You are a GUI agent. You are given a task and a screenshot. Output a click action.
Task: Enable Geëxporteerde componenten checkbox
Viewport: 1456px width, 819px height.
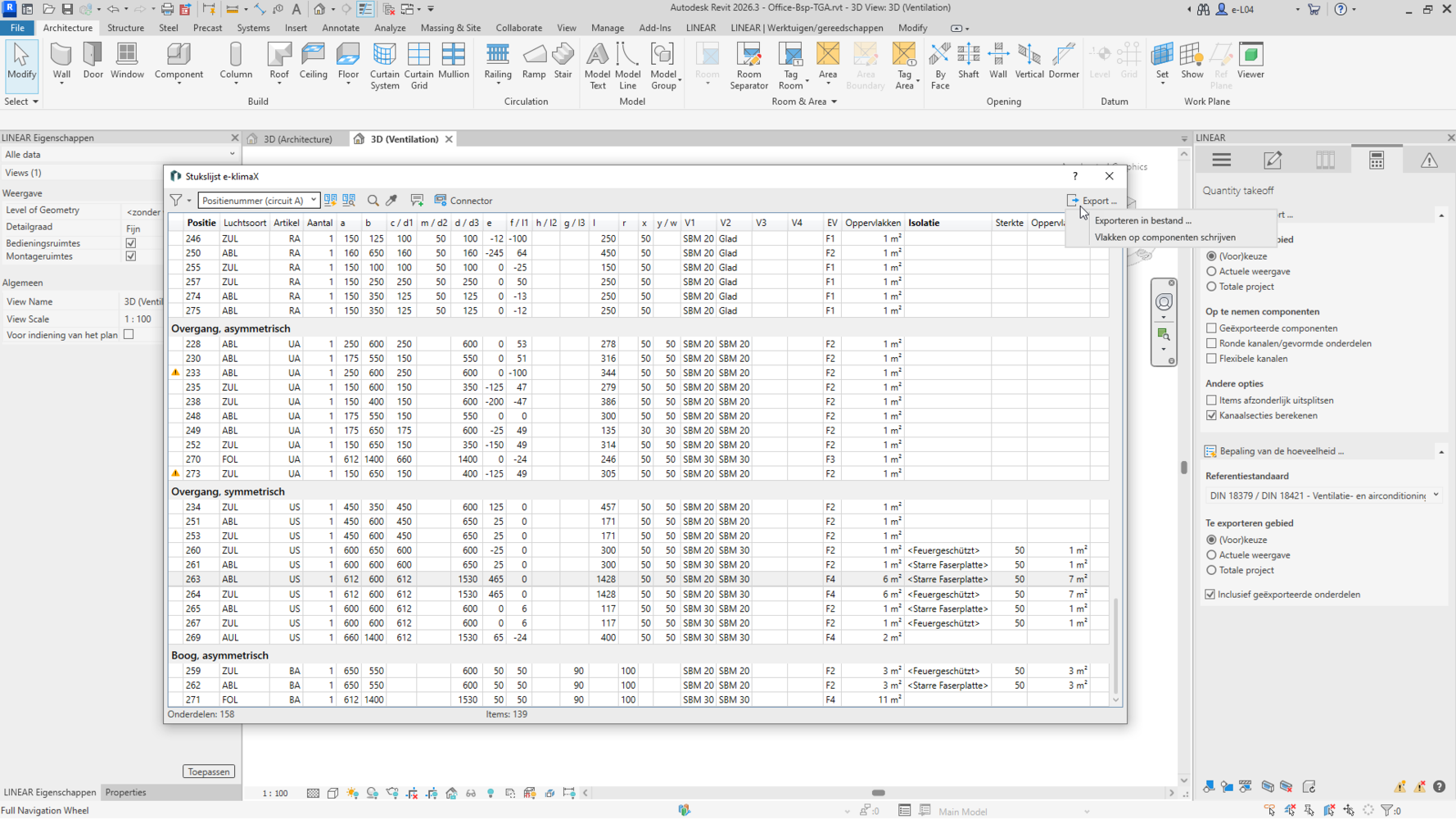pos(1211,328)
